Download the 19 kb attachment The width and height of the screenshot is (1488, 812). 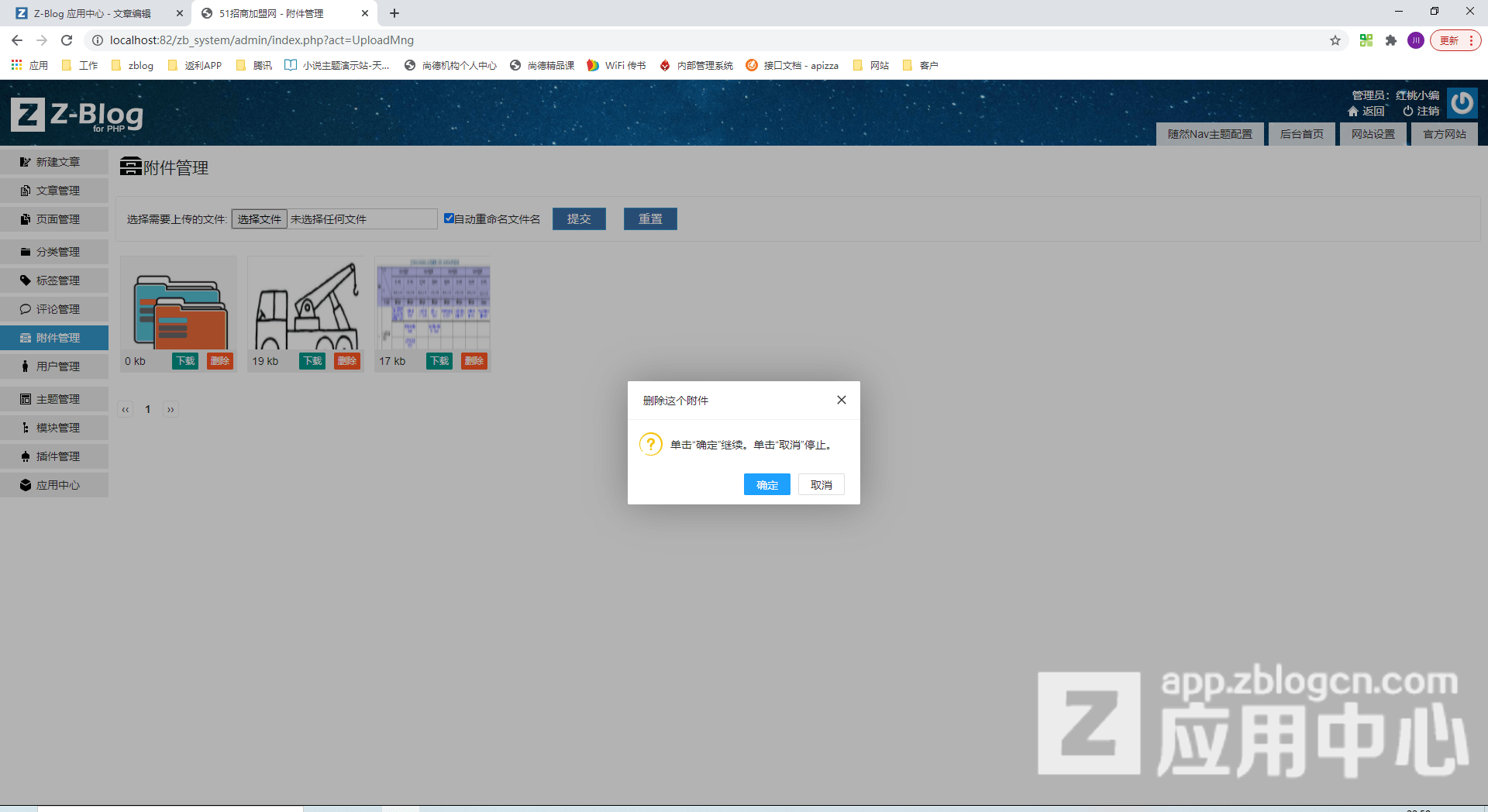[312, 361]
